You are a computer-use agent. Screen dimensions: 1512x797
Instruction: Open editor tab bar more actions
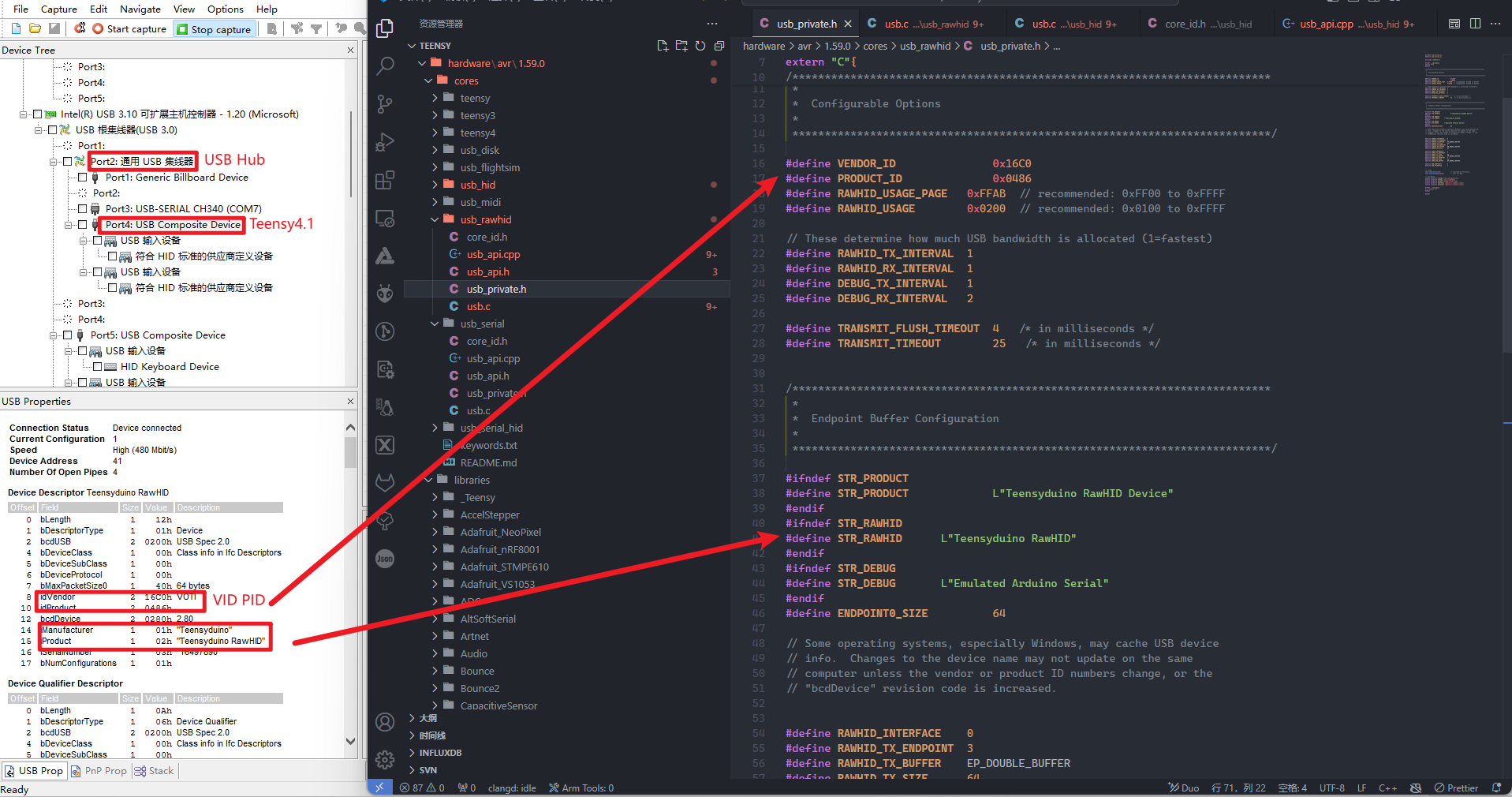coord(1495,24)
